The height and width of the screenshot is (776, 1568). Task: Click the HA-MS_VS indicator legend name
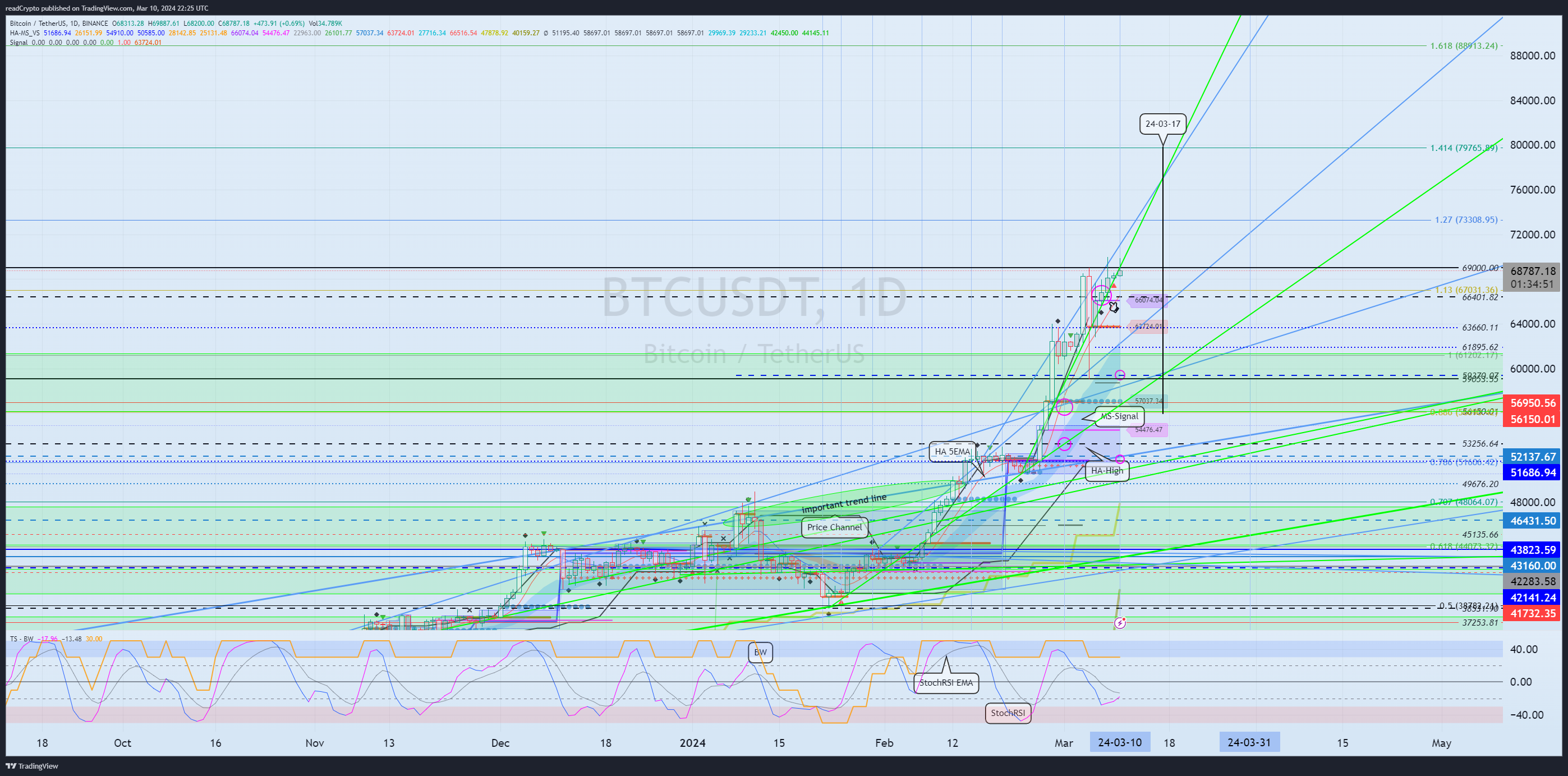[x=25, y=33]
